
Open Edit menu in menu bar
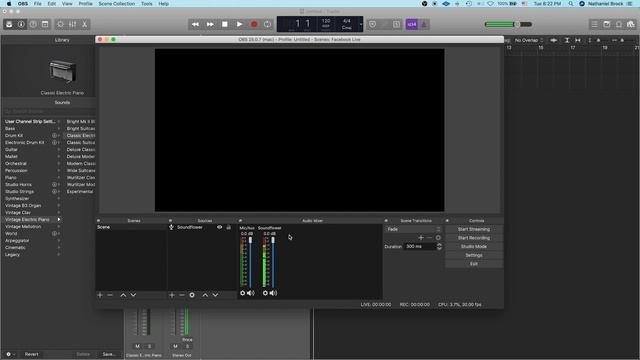(51, 4)
